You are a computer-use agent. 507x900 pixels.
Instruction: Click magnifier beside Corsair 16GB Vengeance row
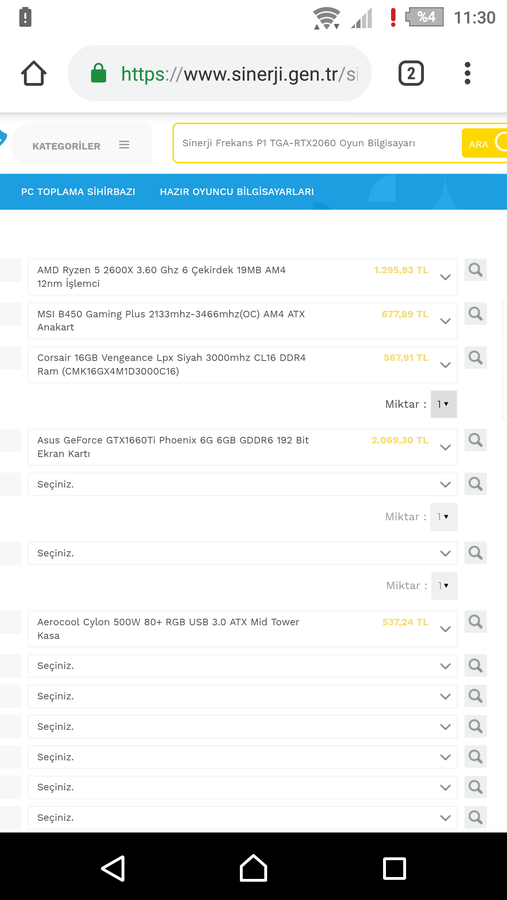(x=475, y=357)
